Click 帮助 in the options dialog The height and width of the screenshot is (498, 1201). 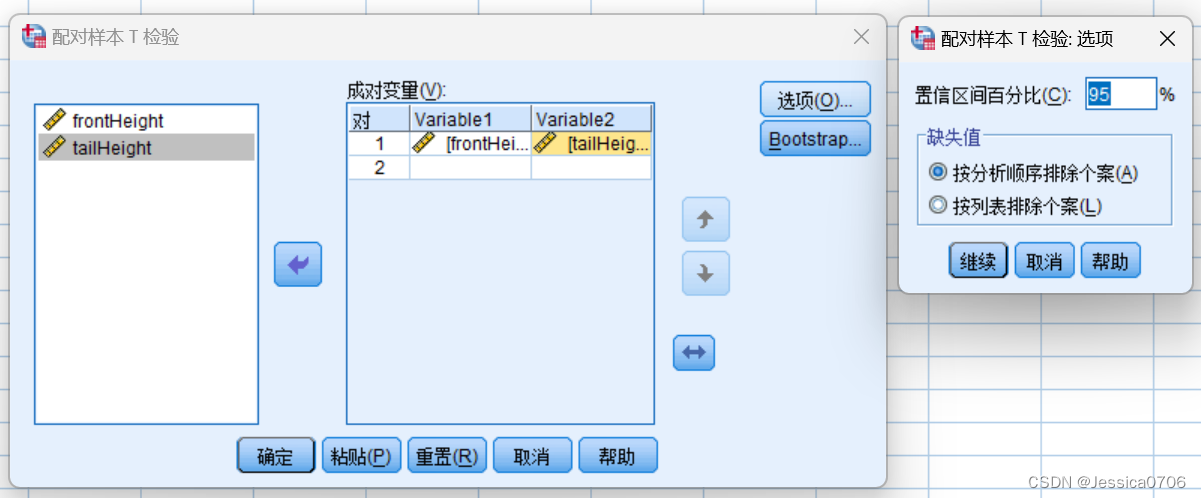tap(1110, 261)
